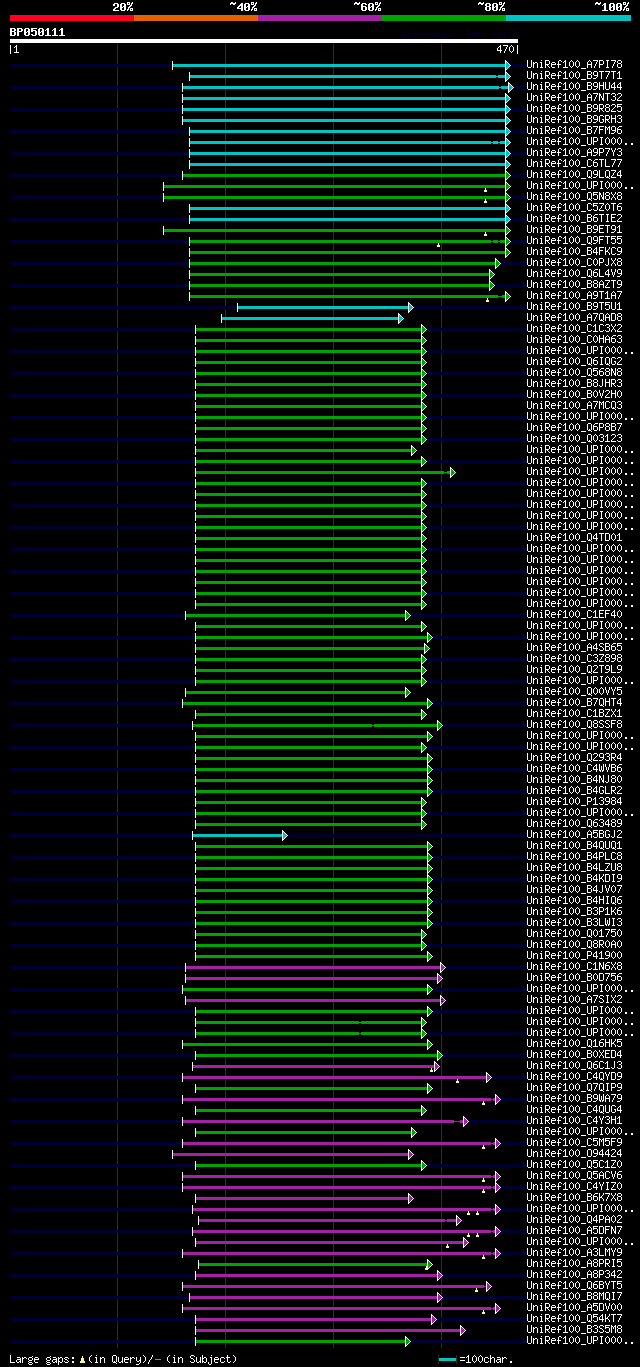Click label UniRef100_B9WA79
This screenshot has width=640, height=1367.
coord(574,1098)
